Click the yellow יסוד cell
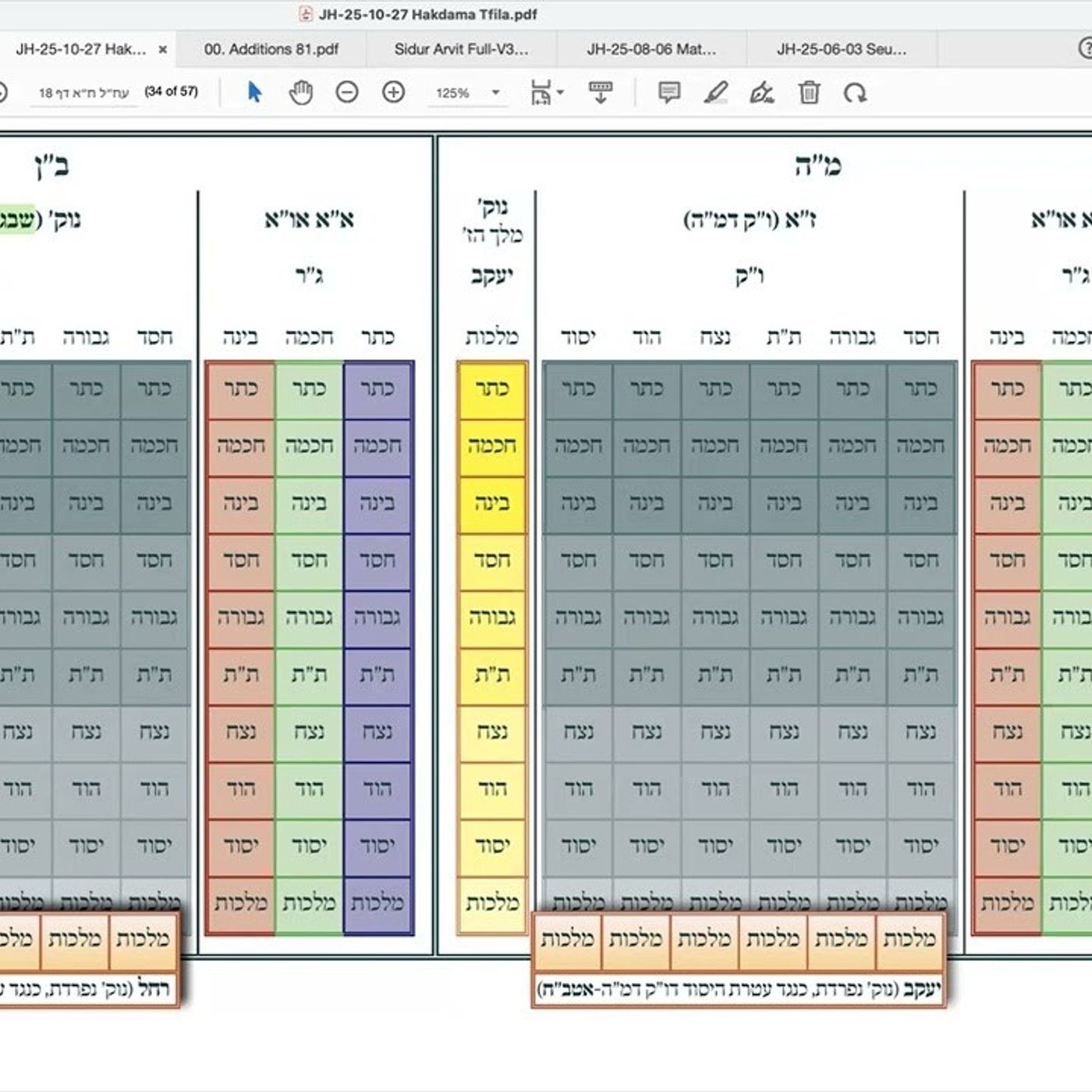Image resolution: width=1092 pixels, height=1092 pixels. [492, 846]
